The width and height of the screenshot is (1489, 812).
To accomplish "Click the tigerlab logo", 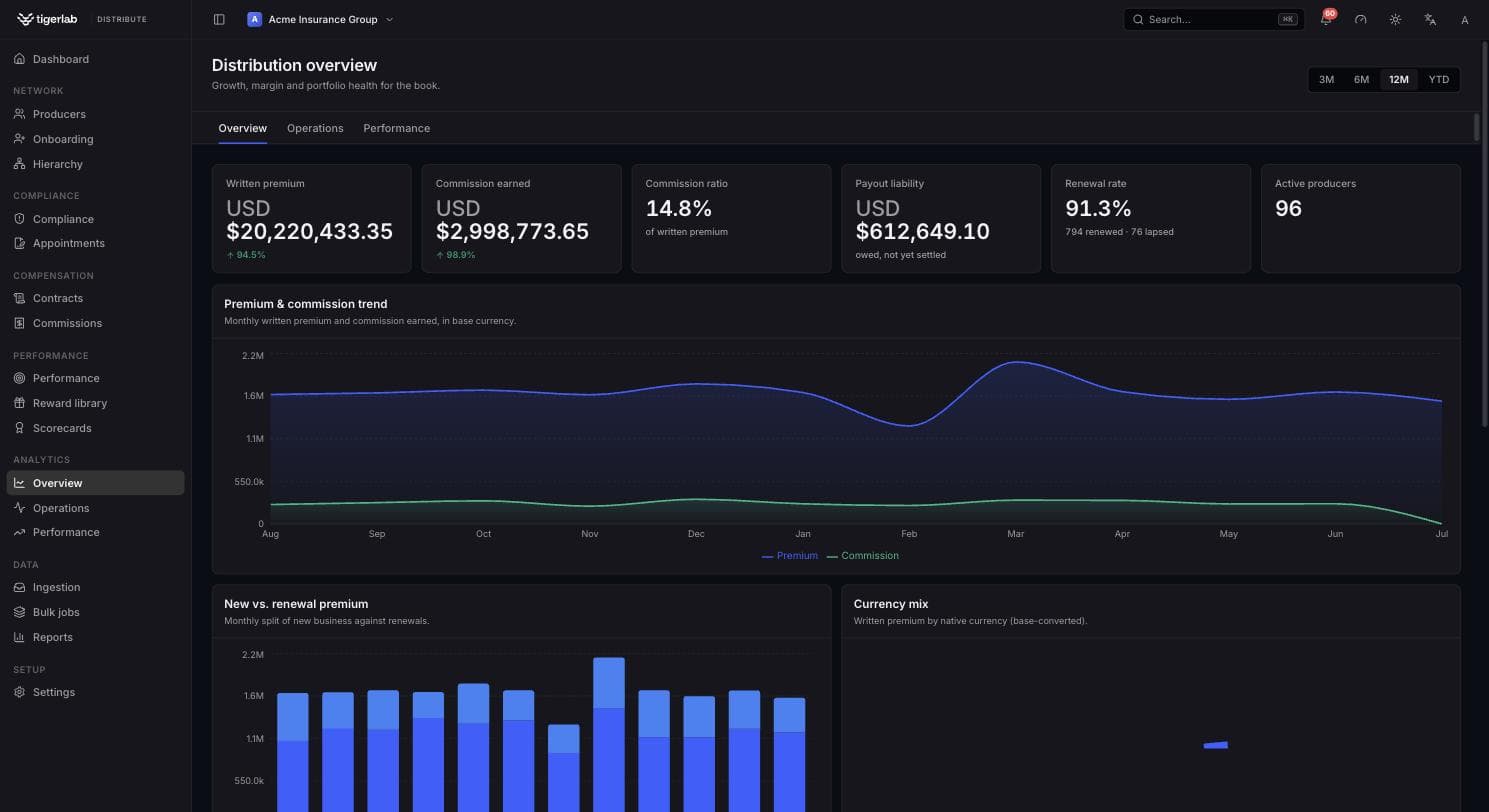I will coord(47,19).
